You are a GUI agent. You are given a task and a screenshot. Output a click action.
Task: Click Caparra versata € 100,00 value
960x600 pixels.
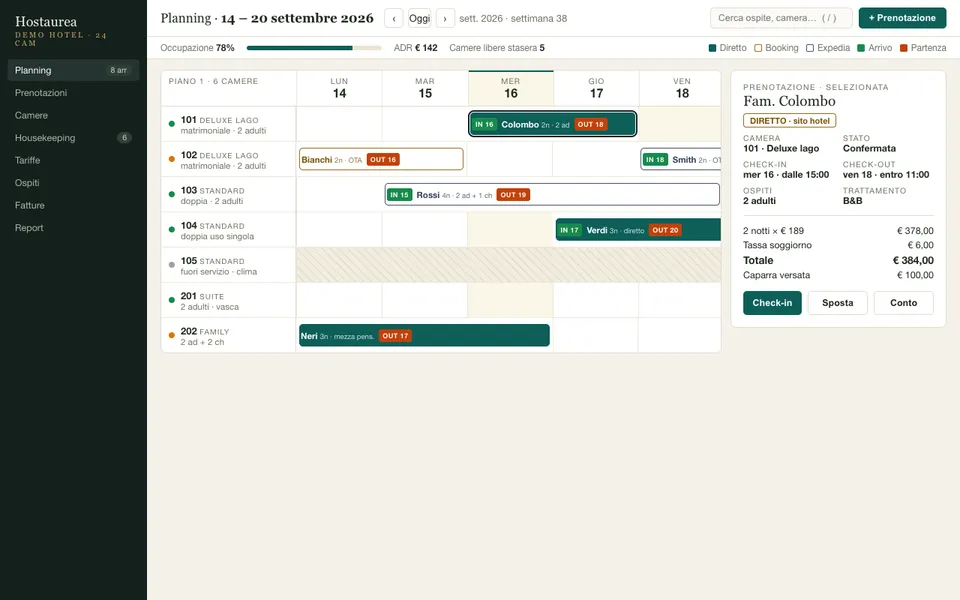pos(915,275)
